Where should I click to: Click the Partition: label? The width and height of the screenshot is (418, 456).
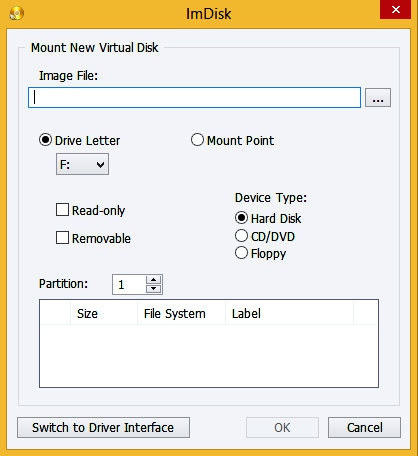(63, 284)
